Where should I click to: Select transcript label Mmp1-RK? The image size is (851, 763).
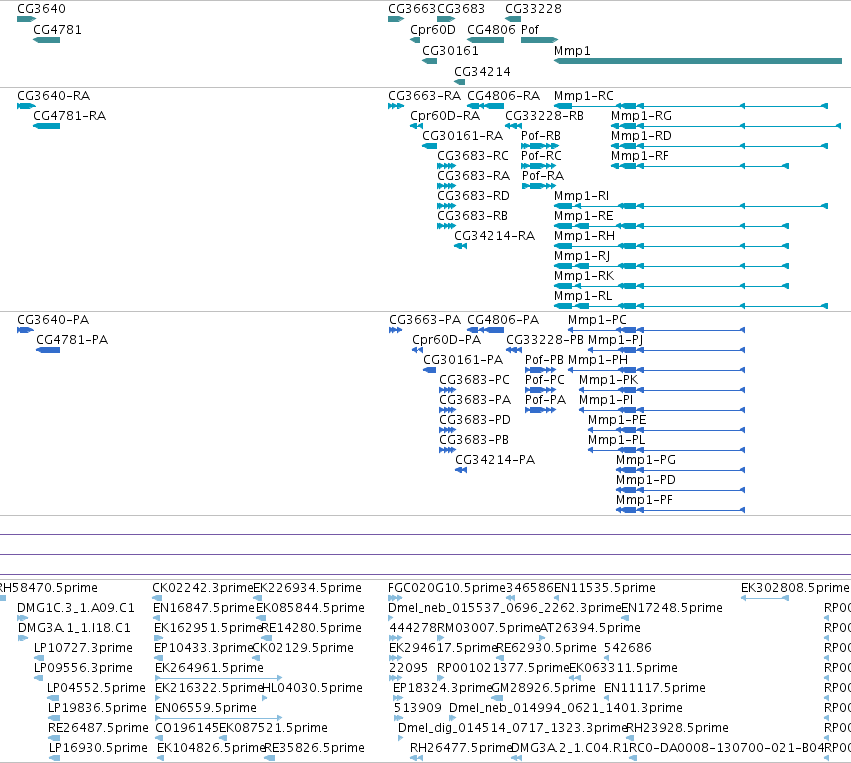[584, 276]
